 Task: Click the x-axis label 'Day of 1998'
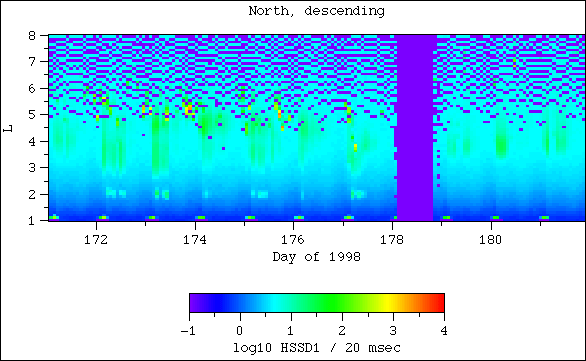tap(317, 257)
